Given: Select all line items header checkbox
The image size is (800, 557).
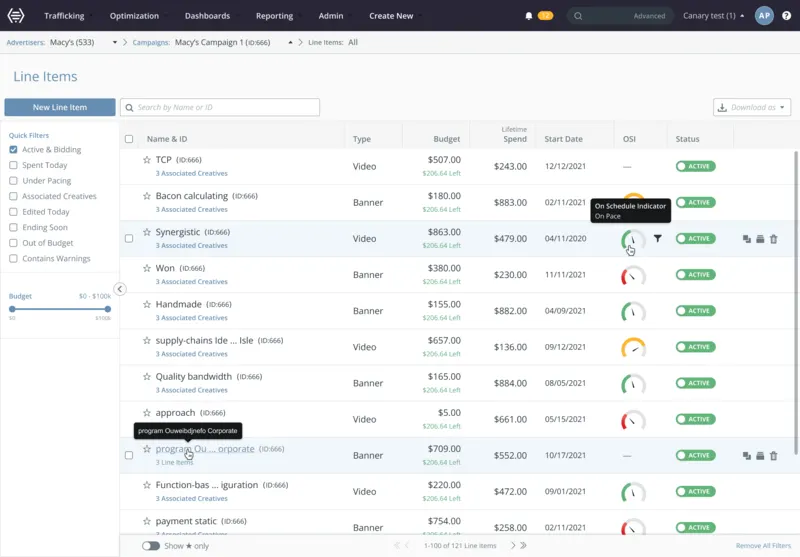Looking at the screenshot, I should pos(129,139).
